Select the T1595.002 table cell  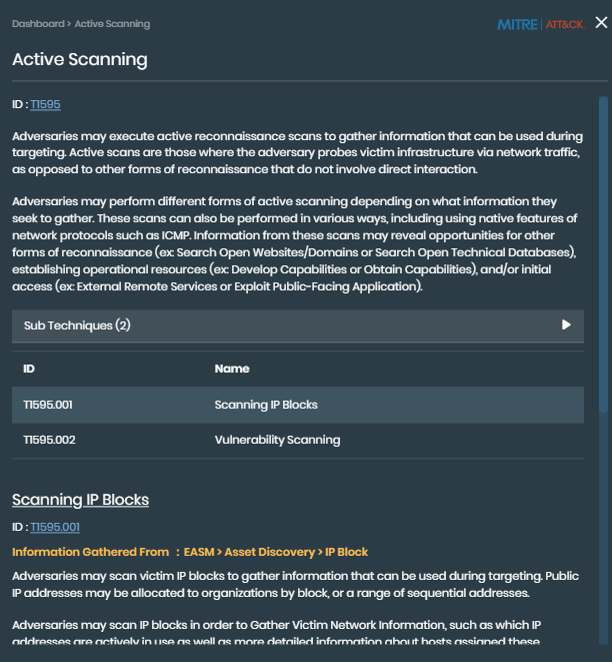pos(49,439)
